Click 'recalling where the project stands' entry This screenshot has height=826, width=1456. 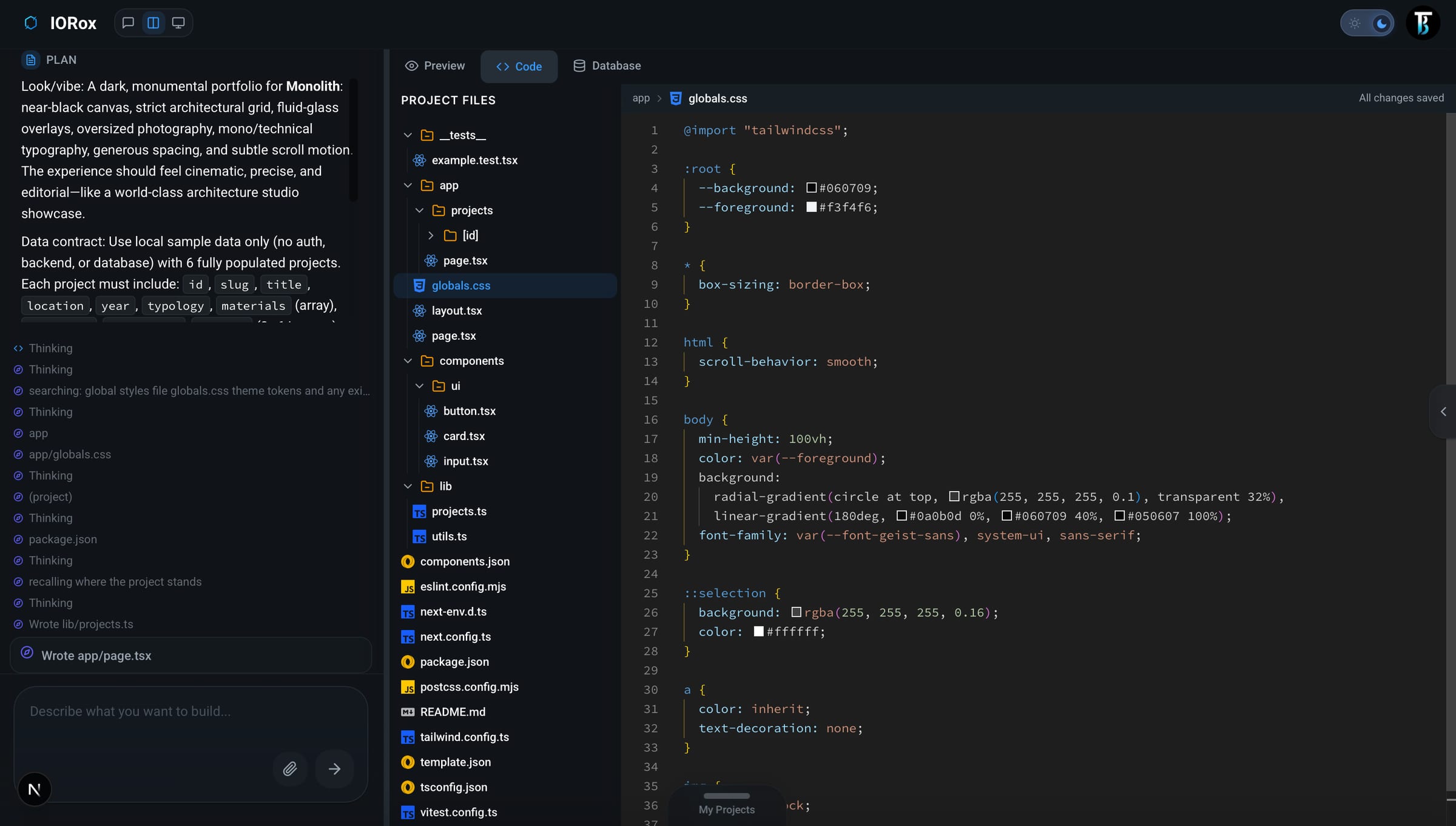tap(115, 581)
